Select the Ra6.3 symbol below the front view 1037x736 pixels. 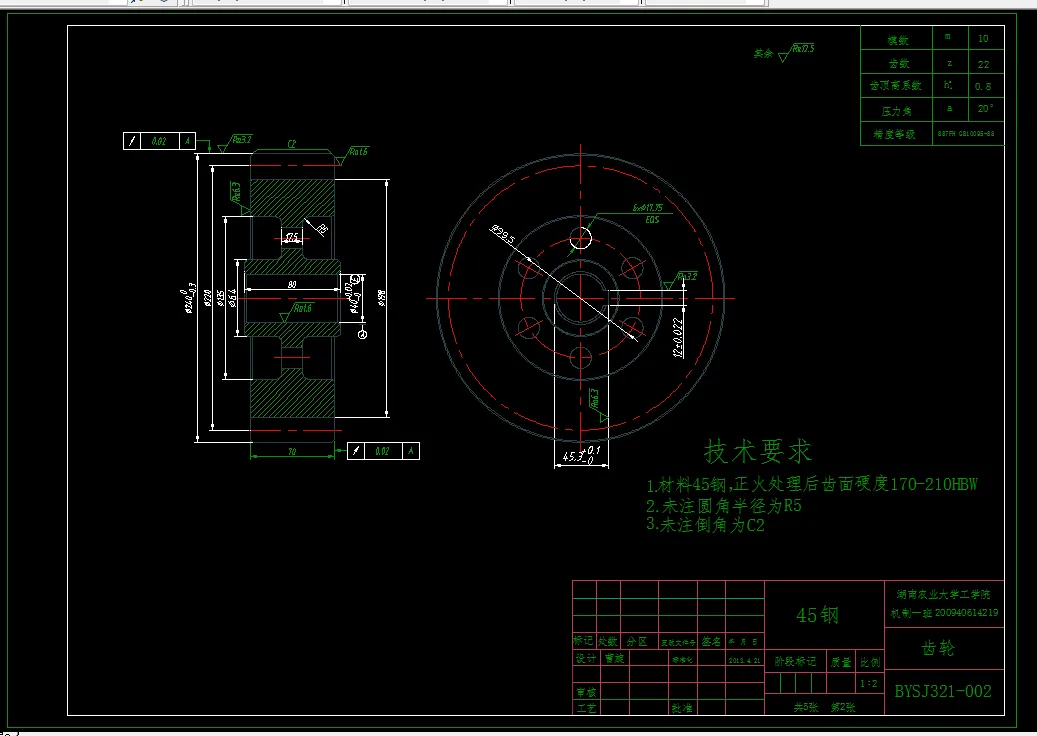coord(598,405)
